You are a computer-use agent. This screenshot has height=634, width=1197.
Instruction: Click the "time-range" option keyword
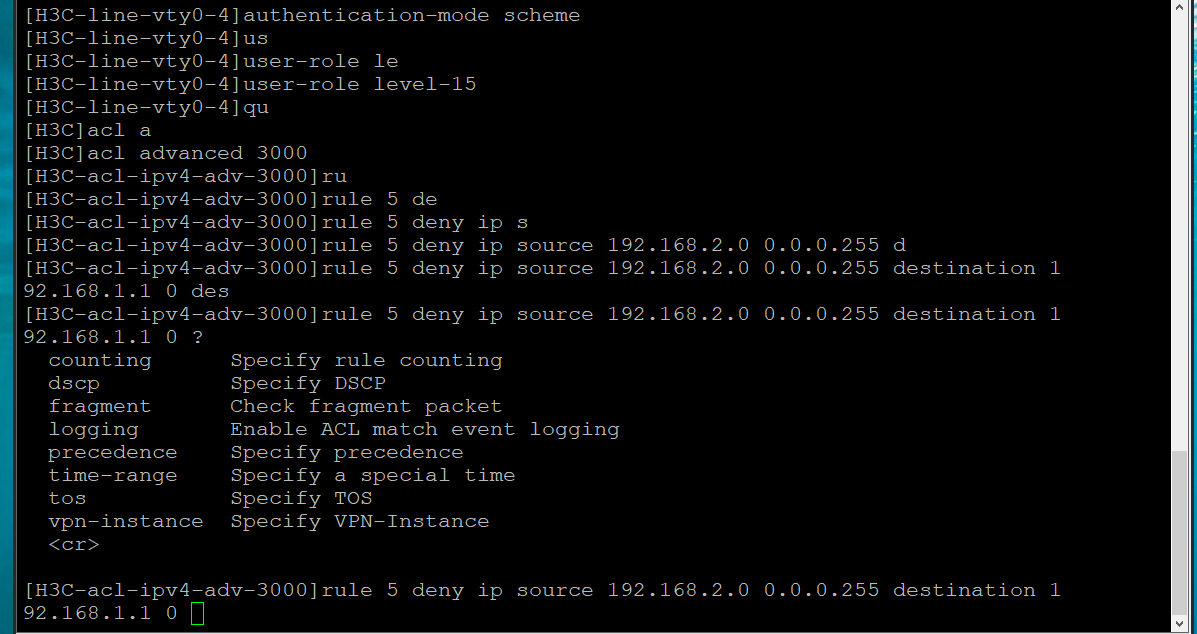coord(112,475)
